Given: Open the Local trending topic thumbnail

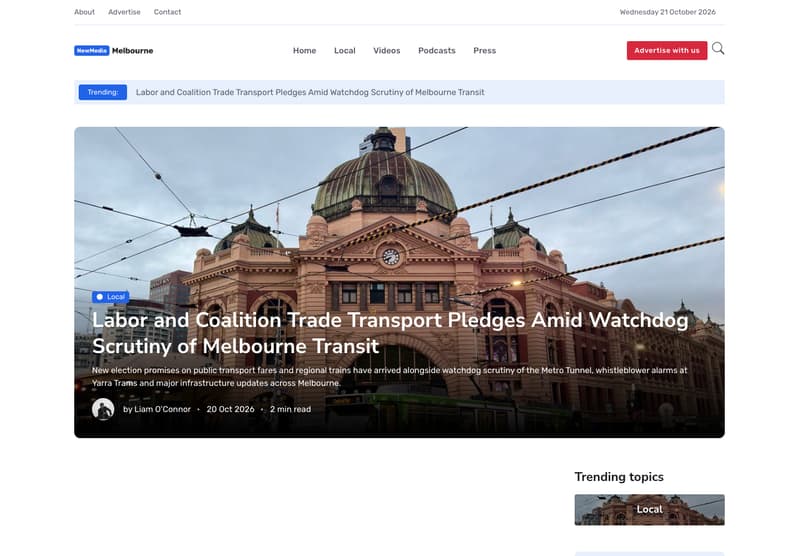Looking at the screenshot, I should click(649, 510).
